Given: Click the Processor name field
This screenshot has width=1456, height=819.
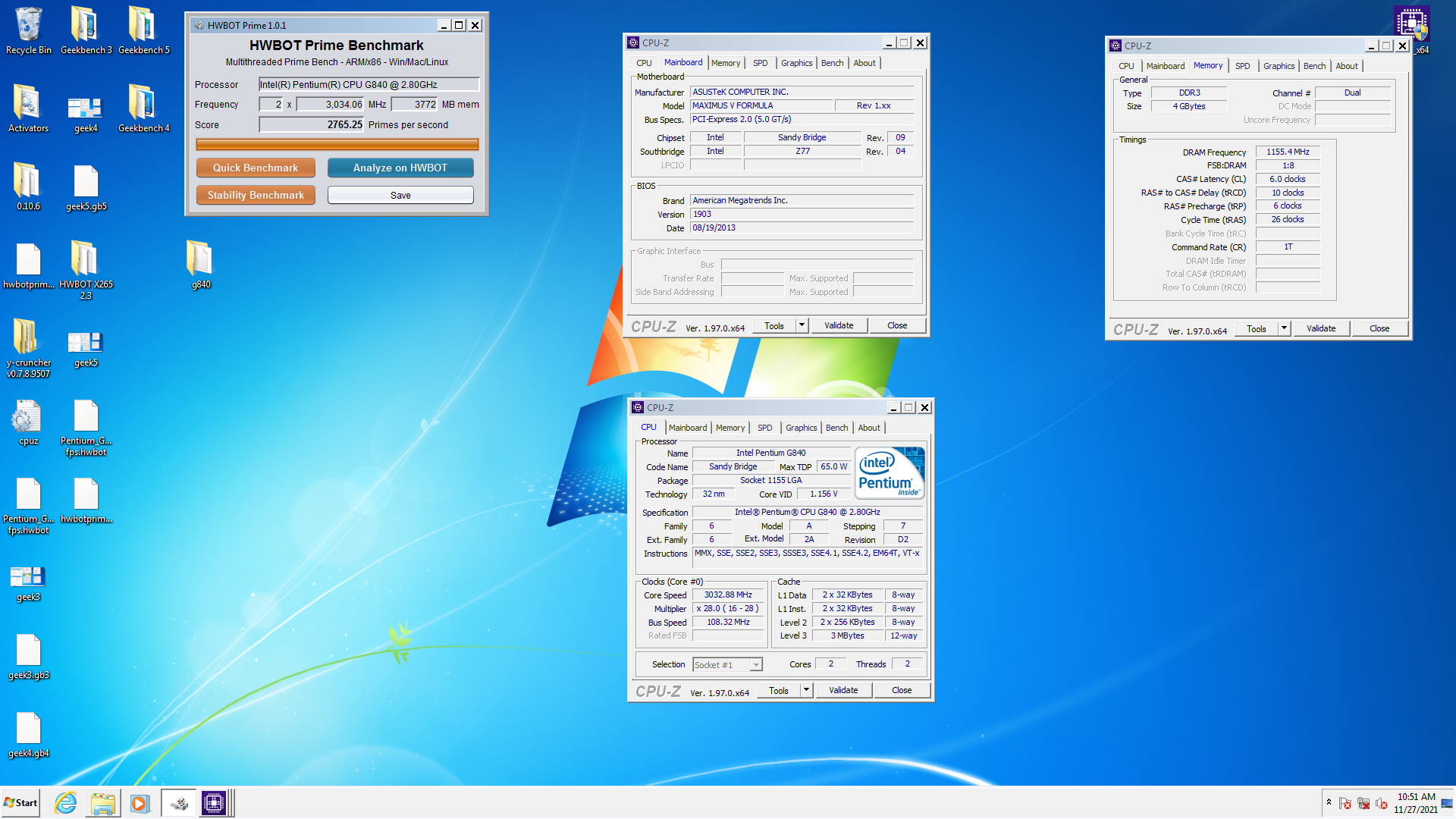Looking at the screenshot, I should point(369,84).
